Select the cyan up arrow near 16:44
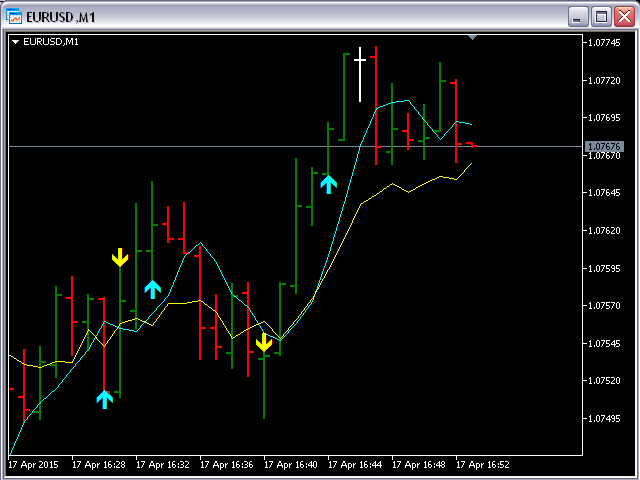The width and height of the screenshot is (640, 480). pos(329,184)
